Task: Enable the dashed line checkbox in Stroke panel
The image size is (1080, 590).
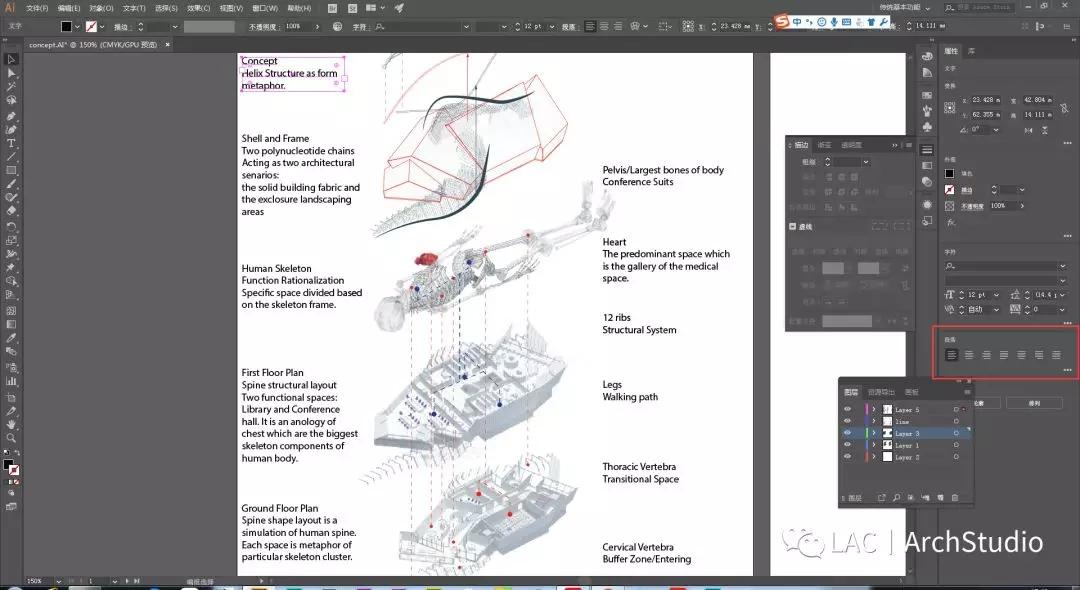Action: (793, 226)
